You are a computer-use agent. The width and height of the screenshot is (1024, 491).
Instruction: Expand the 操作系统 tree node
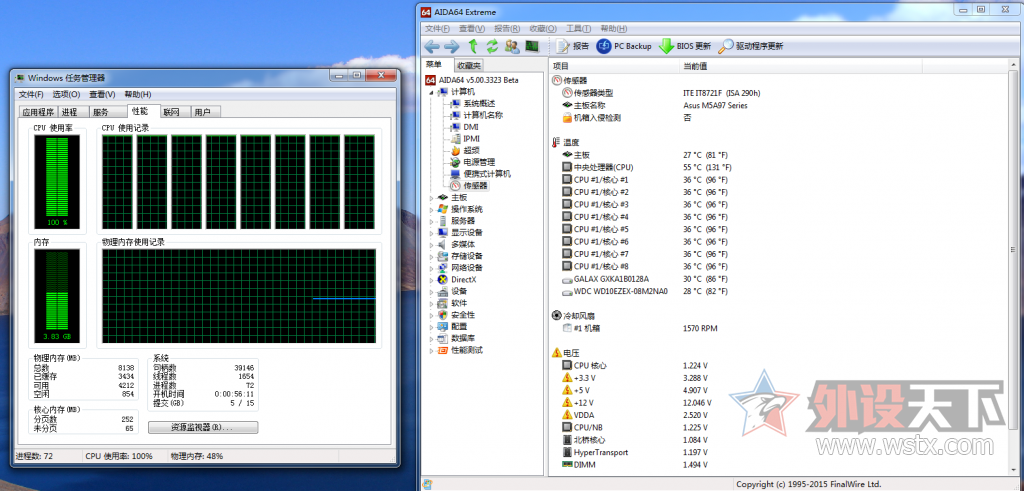(432, 209)
